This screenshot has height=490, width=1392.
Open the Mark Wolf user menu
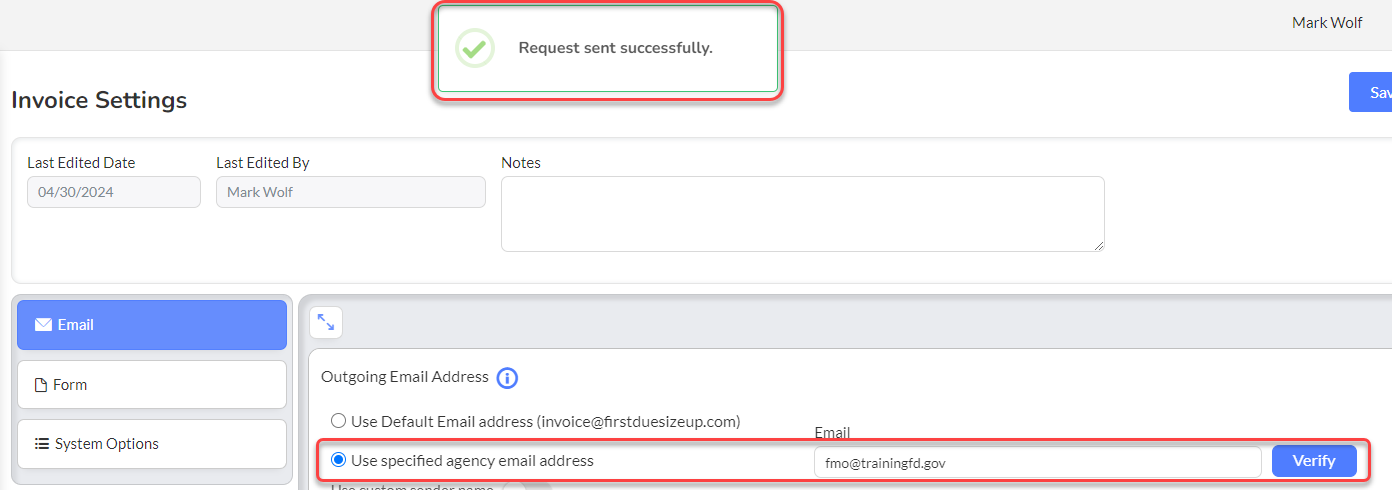pyautogui.click(x=1327, y=22)
